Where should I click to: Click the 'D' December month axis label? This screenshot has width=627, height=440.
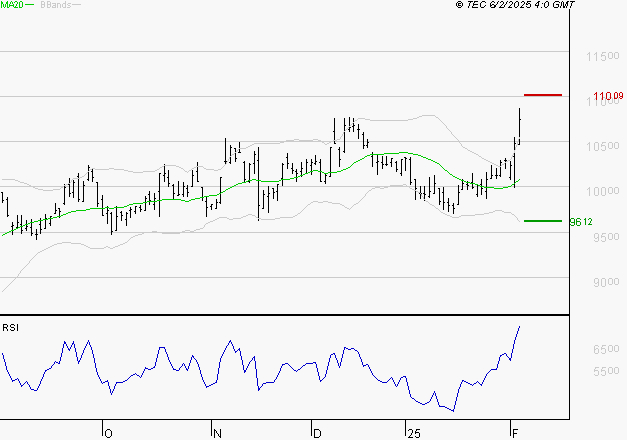[x=317, y=432]
